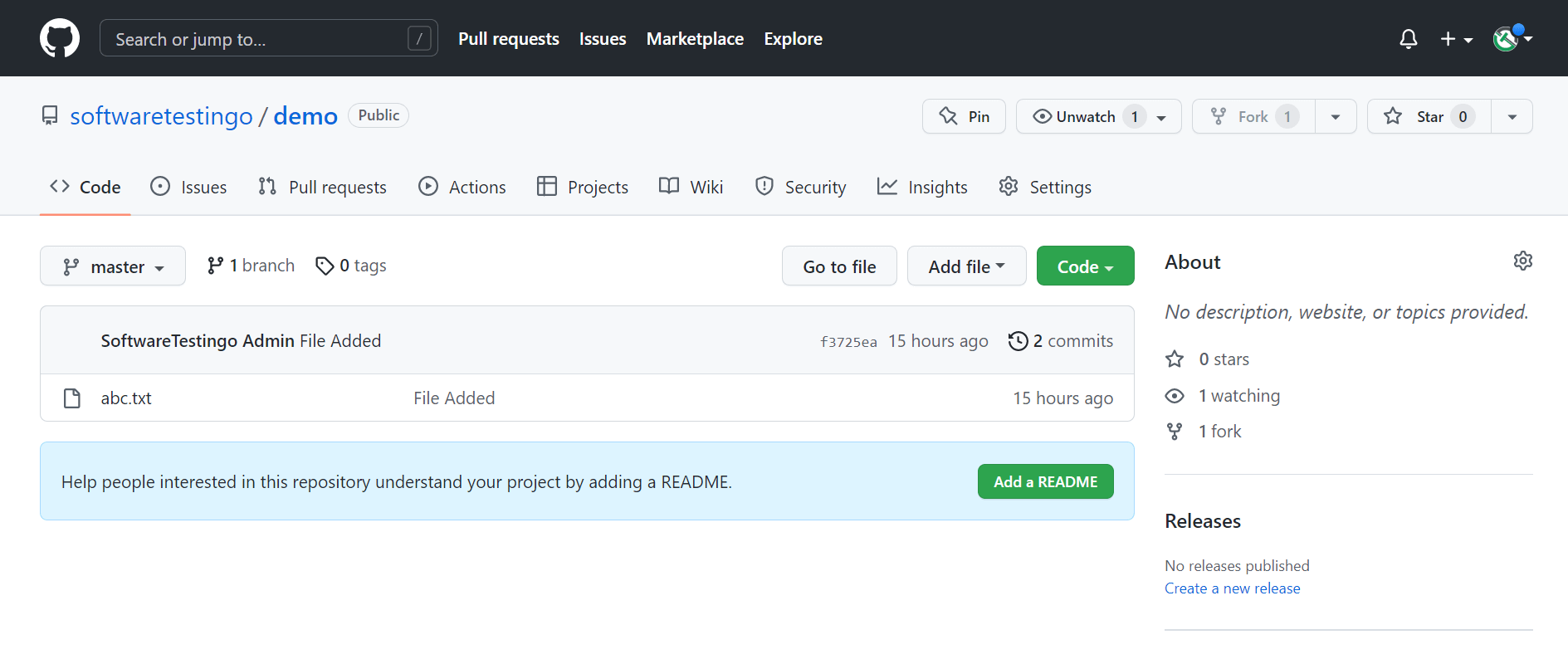Image resolution: width=1568 pixels, height=659 pixels.
Task: Open SoftwareTestingo Admin author link
Action: pyautogui.click(x=198, y=341)
